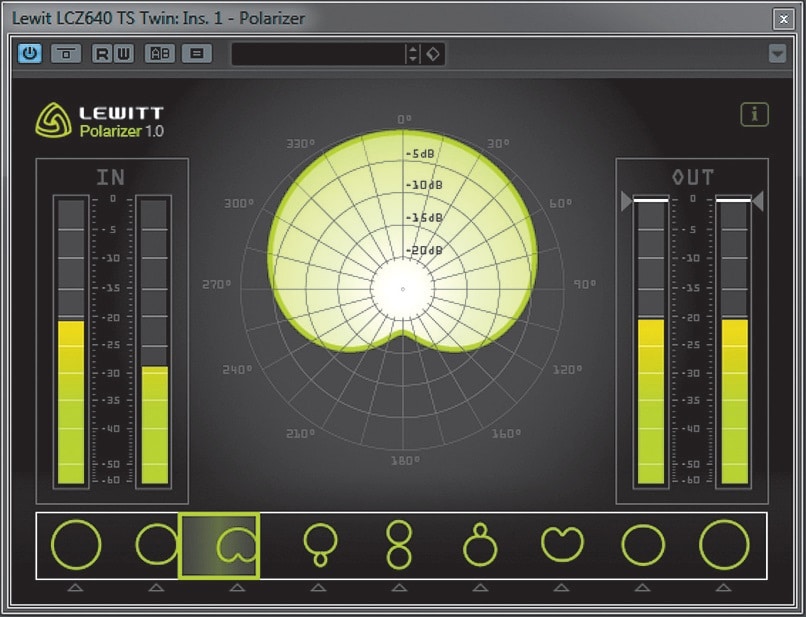The width and height of the screenshot is (806, 617).
Task: Open the diamond preset management icon
Action: pos(433,54)
